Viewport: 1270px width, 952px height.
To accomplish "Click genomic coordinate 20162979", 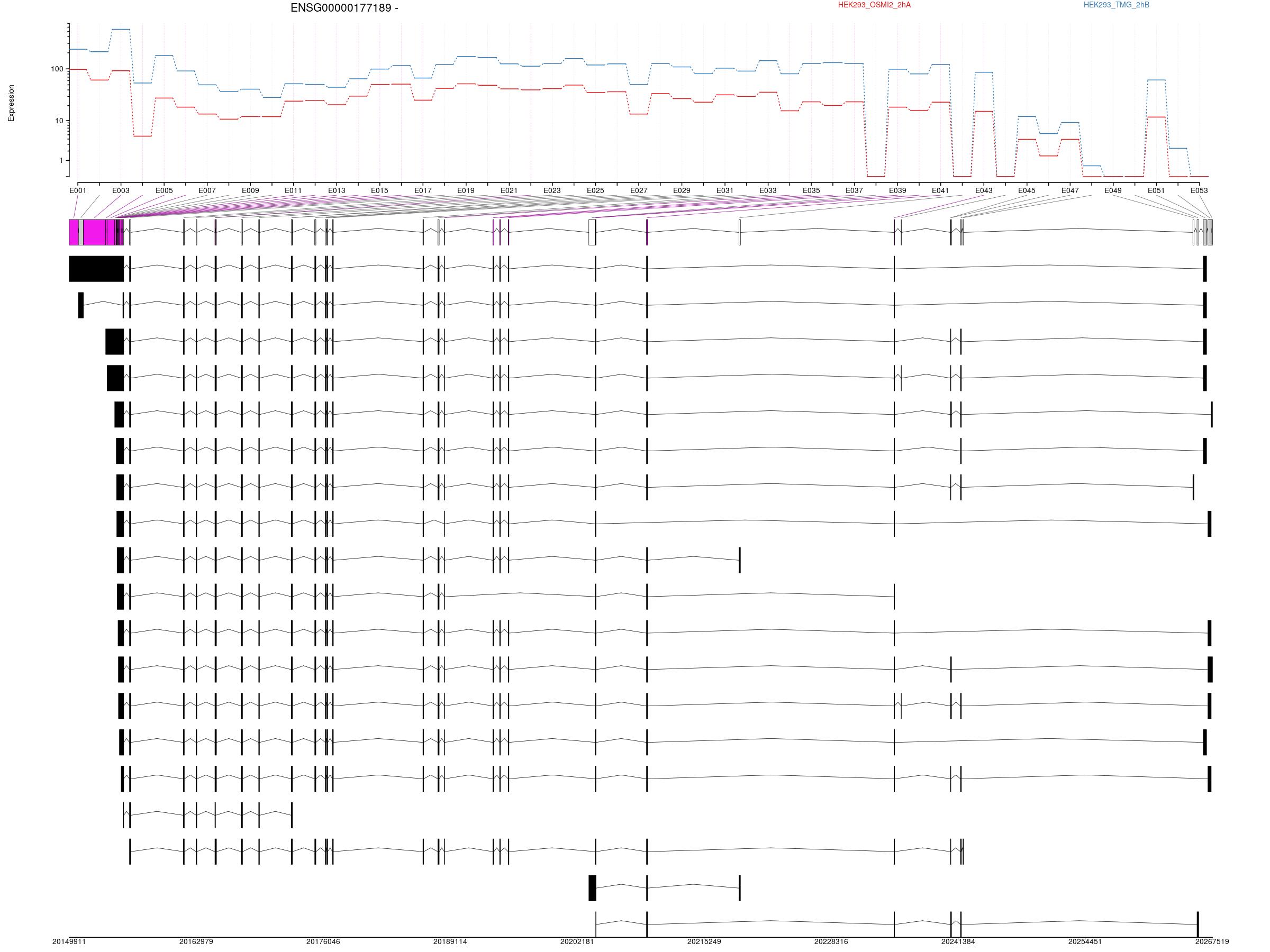I will 196,941.
